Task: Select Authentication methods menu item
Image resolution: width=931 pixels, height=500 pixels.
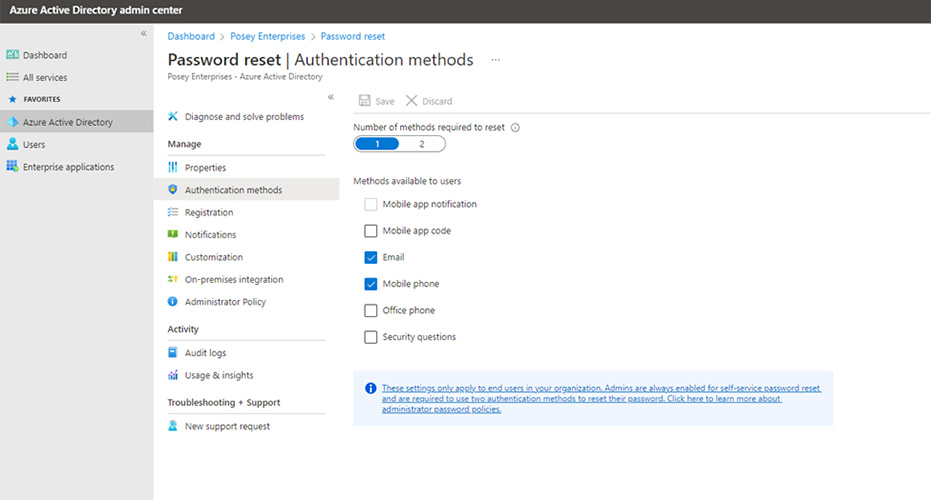Action: pyautogui.click(x=246, y=189)
